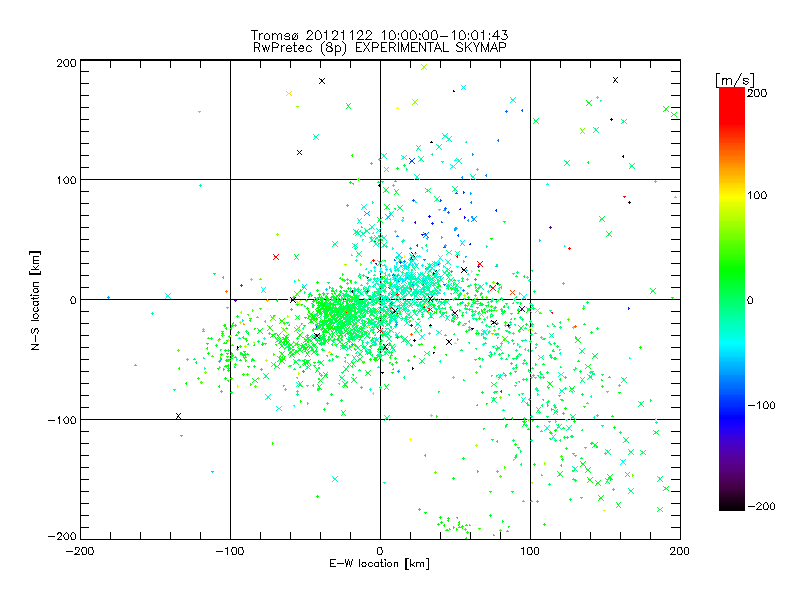
Task: Click the '[m/s]' colorbar unit label
Action: click(x=735, y=80)
